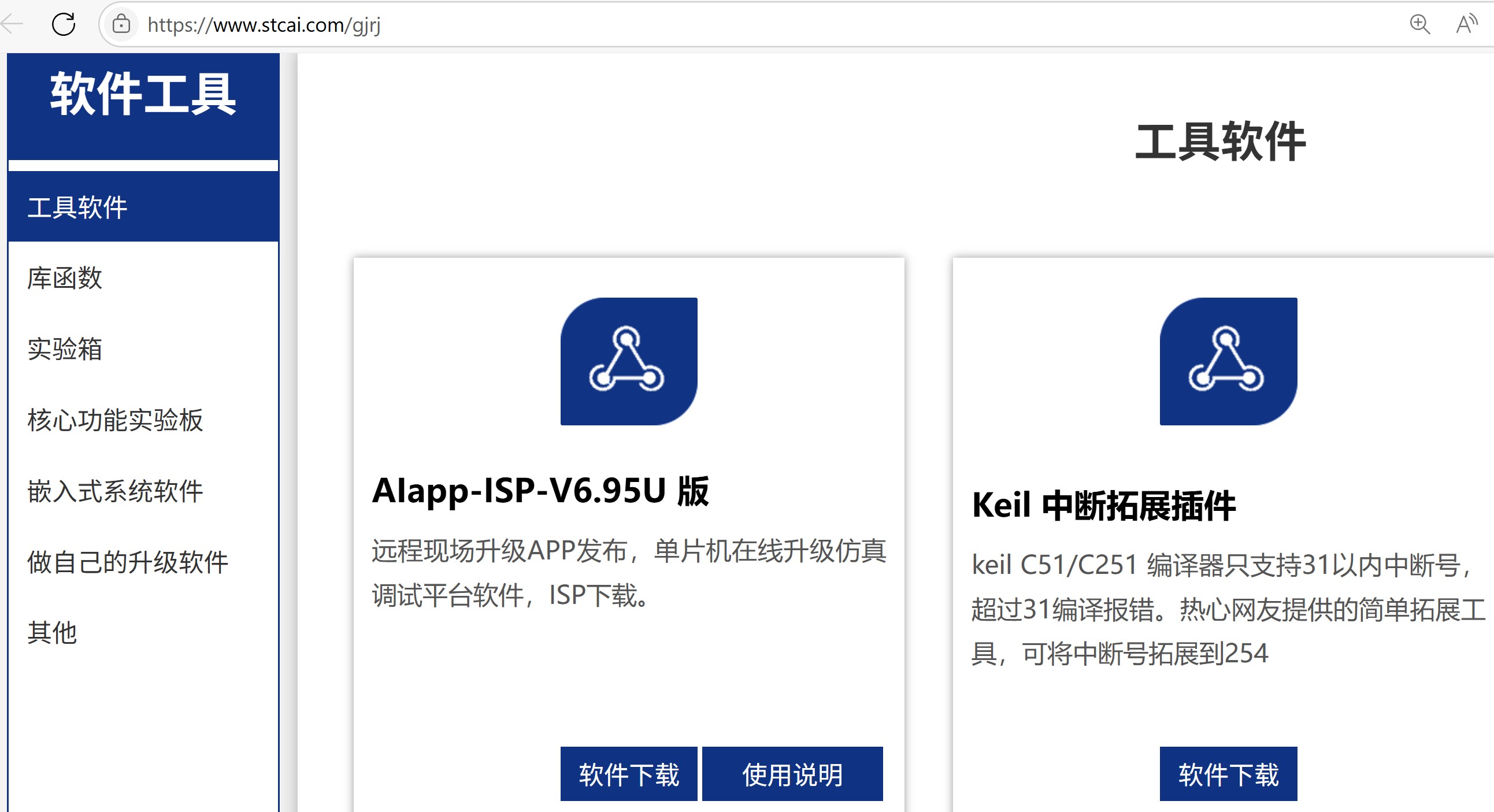Download AIapp-ISP-V6.95U via 软件下载
This screenshot has width=1494, height=812.
point(629,774)
